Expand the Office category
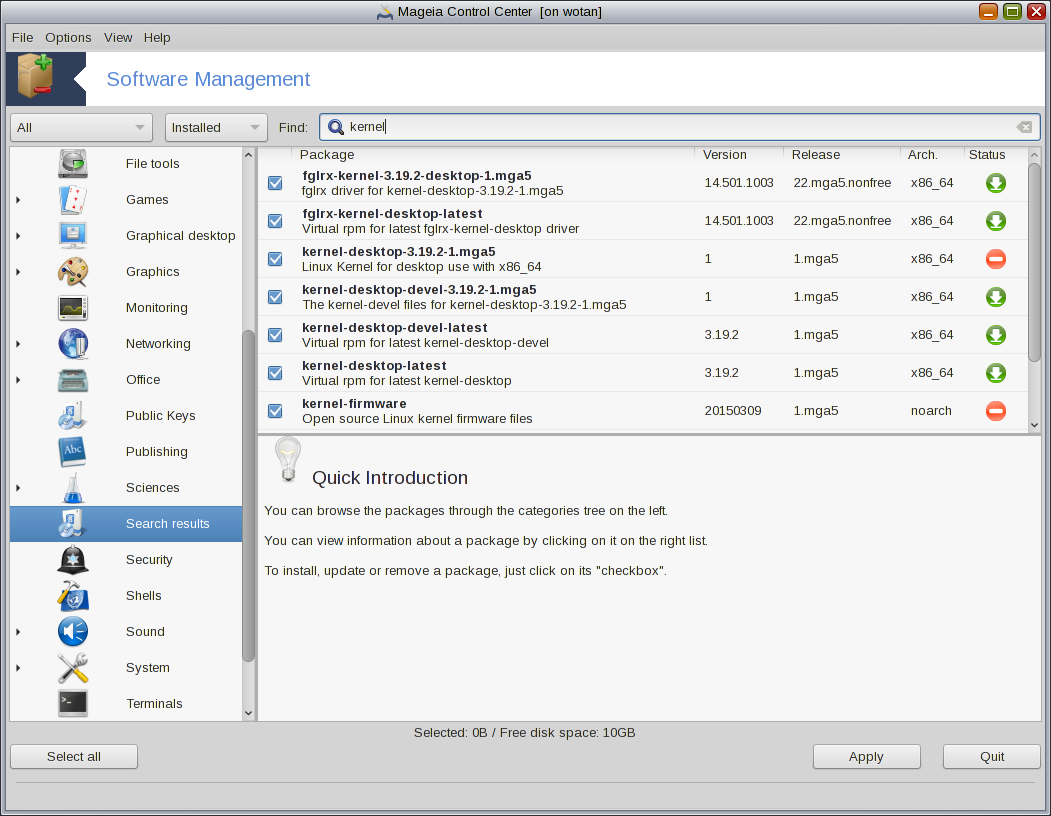Image resolution: width=1051 pixels, height=816 pixels. (x=18, y=380)
